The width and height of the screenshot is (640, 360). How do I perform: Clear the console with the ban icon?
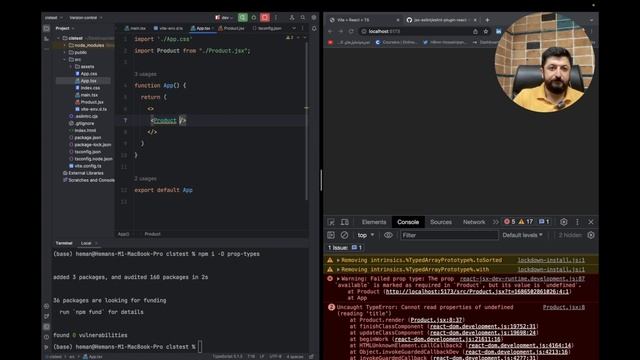point(344,235)
